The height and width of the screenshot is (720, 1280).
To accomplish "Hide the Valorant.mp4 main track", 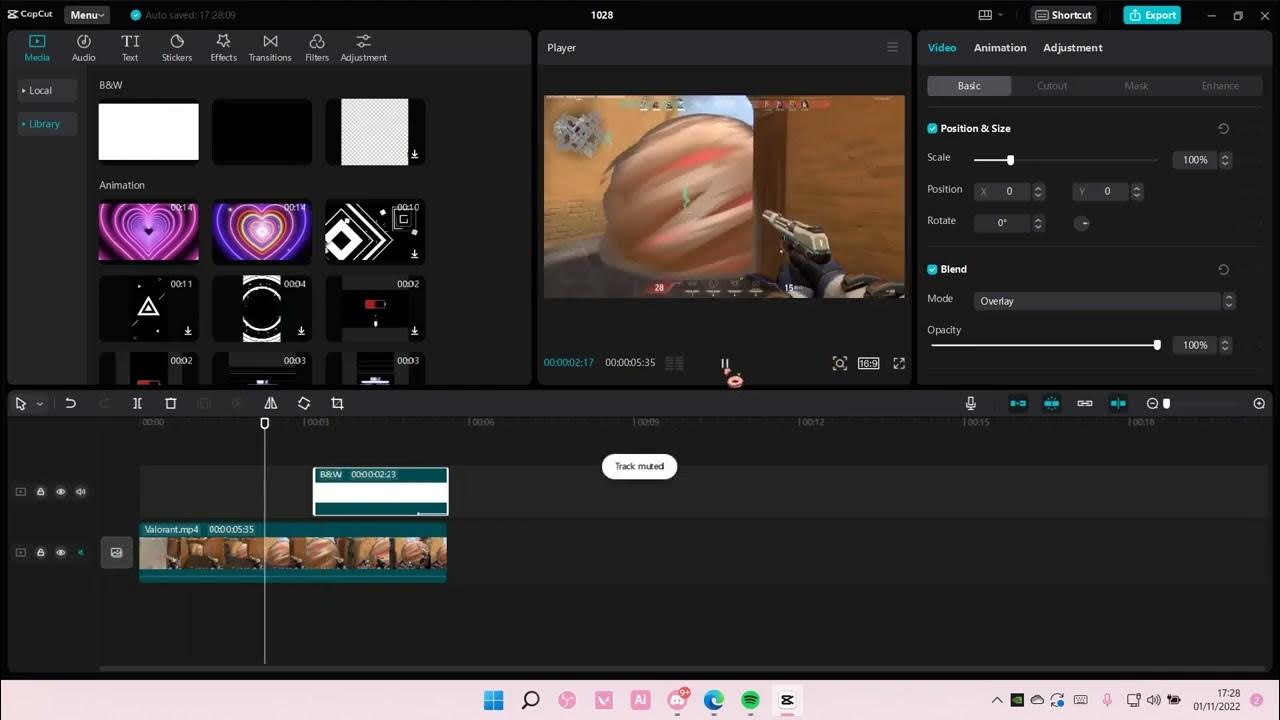I will click(x=60, y=552).
